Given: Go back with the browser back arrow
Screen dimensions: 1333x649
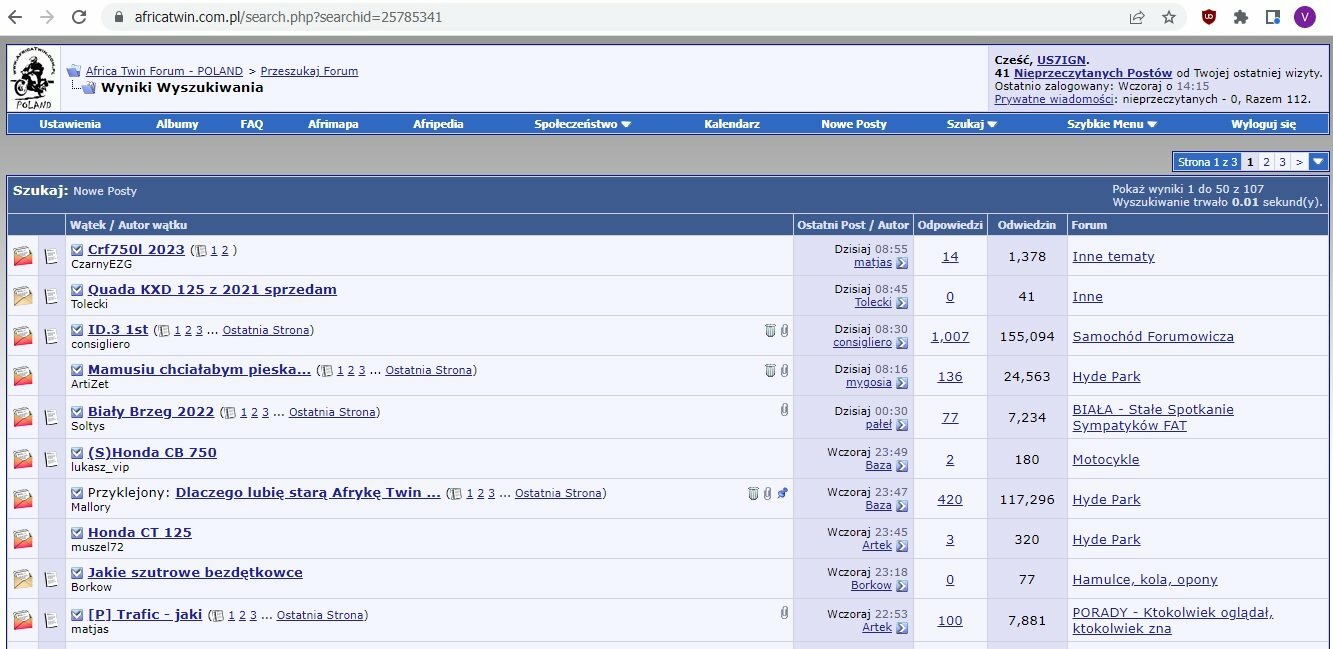Looking at the screenshot, I should (x=15, y=17).
